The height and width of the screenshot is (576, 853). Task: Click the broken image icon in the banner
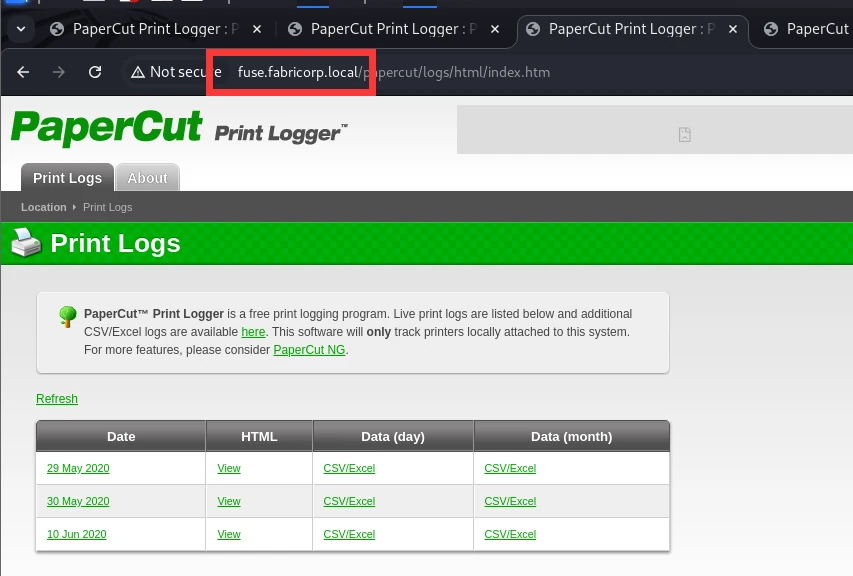684,134
